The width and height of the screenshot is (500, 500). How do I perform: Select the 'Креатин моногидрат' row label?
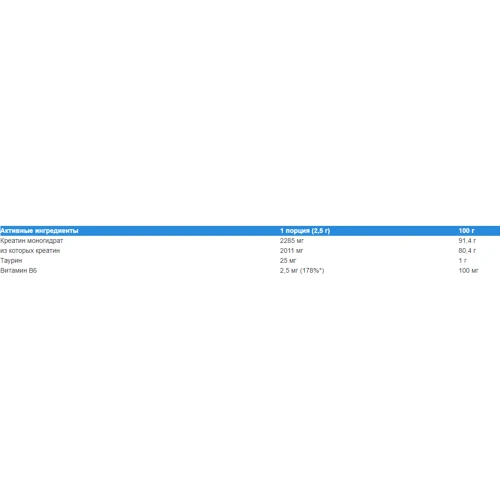[32, 241]
